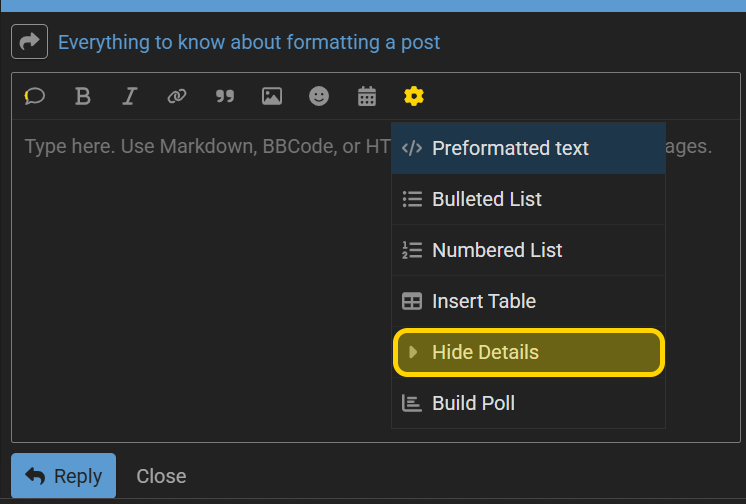Click the blockquote quotation marks icon

(x=225, y=96)
